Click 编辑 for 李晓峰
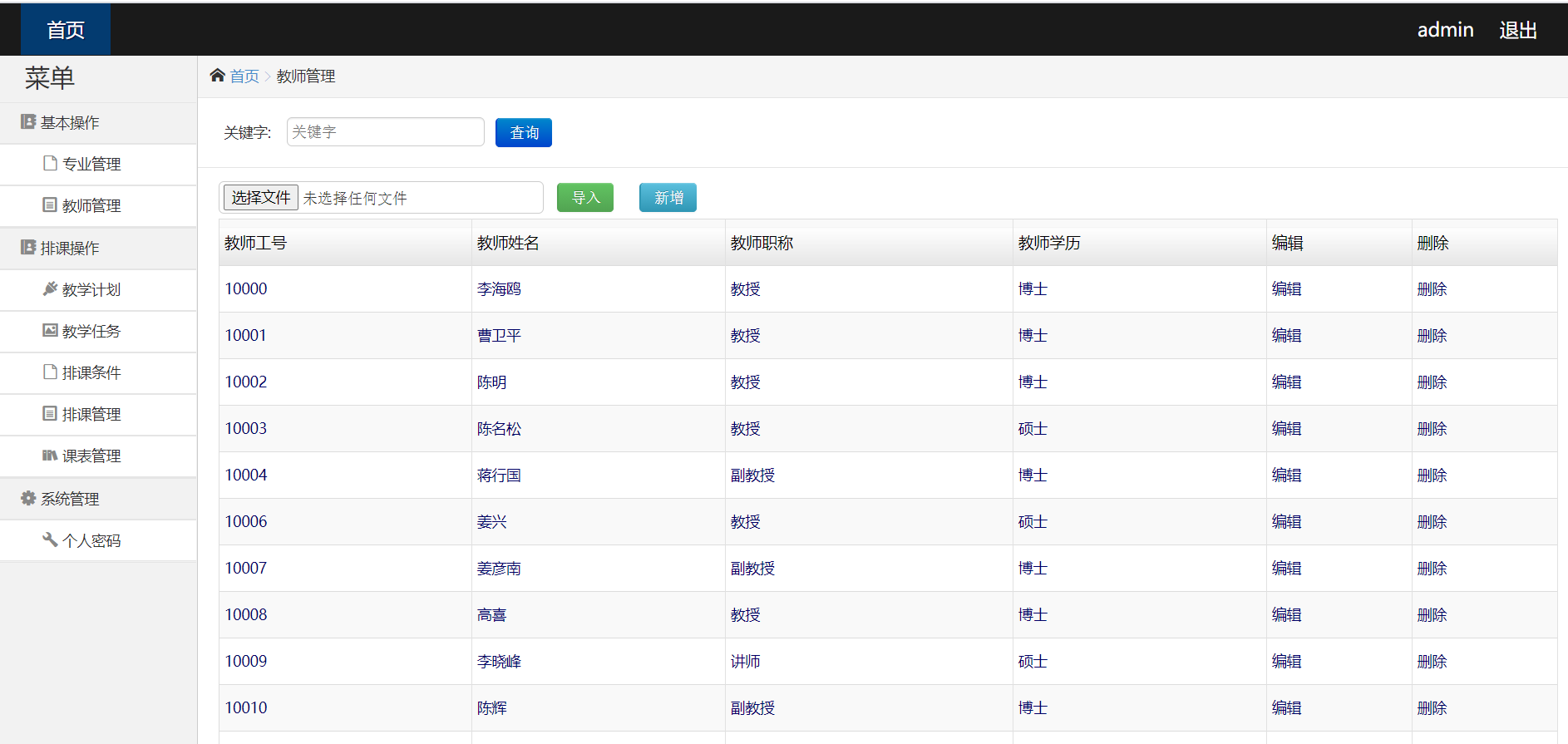 click(x=1286, y=662)
